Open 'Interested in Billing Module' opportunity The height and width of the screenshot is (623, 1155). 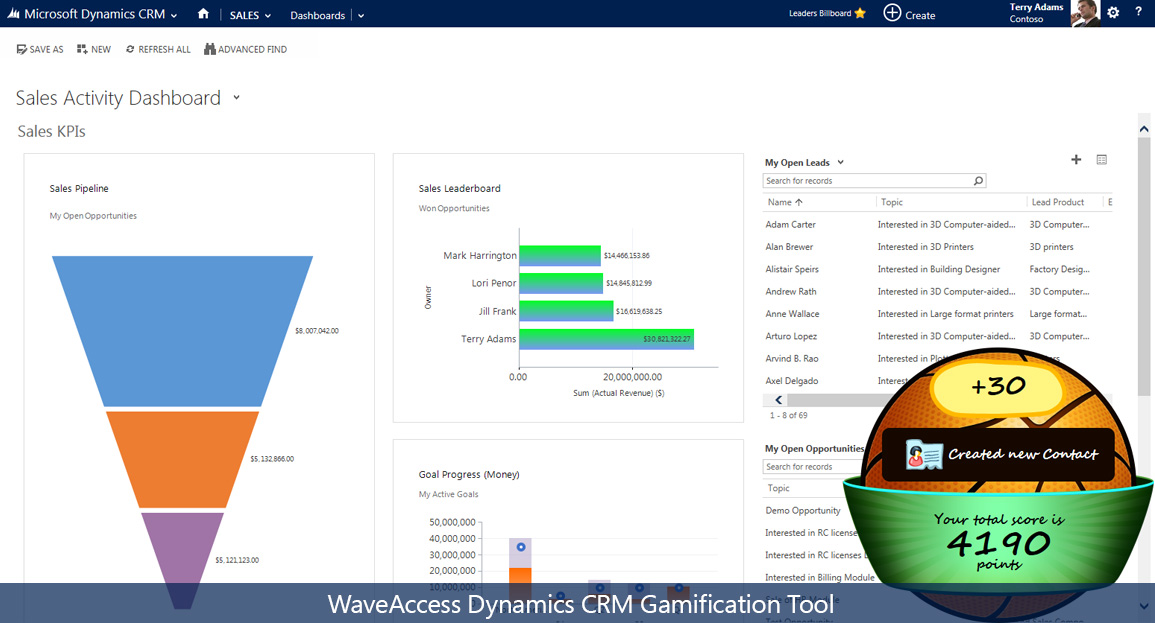[819, 577]
